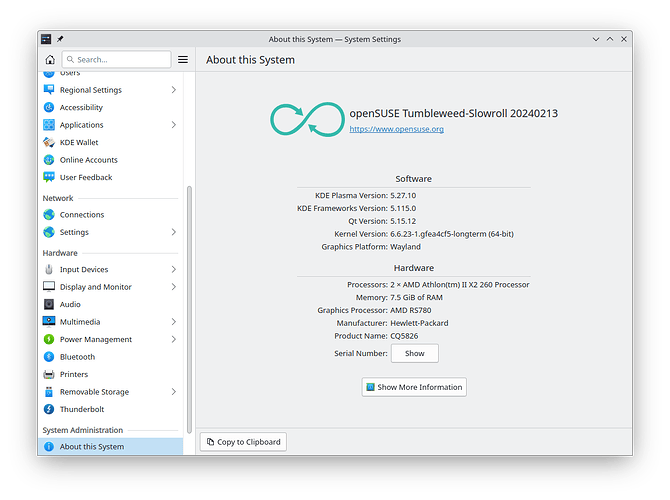Open the Audio settings icon
670x500 pixels.
point(49,304)
